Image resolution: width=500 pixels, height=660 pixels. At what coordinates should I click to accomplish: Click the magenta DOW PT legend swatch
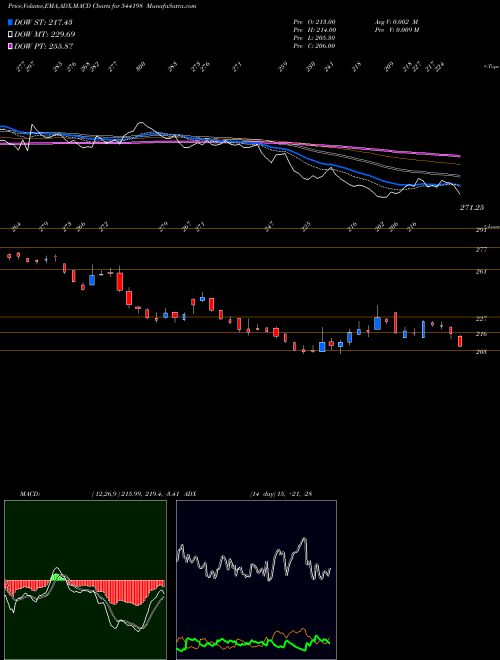pyautogui.click(x=11, y=46)
